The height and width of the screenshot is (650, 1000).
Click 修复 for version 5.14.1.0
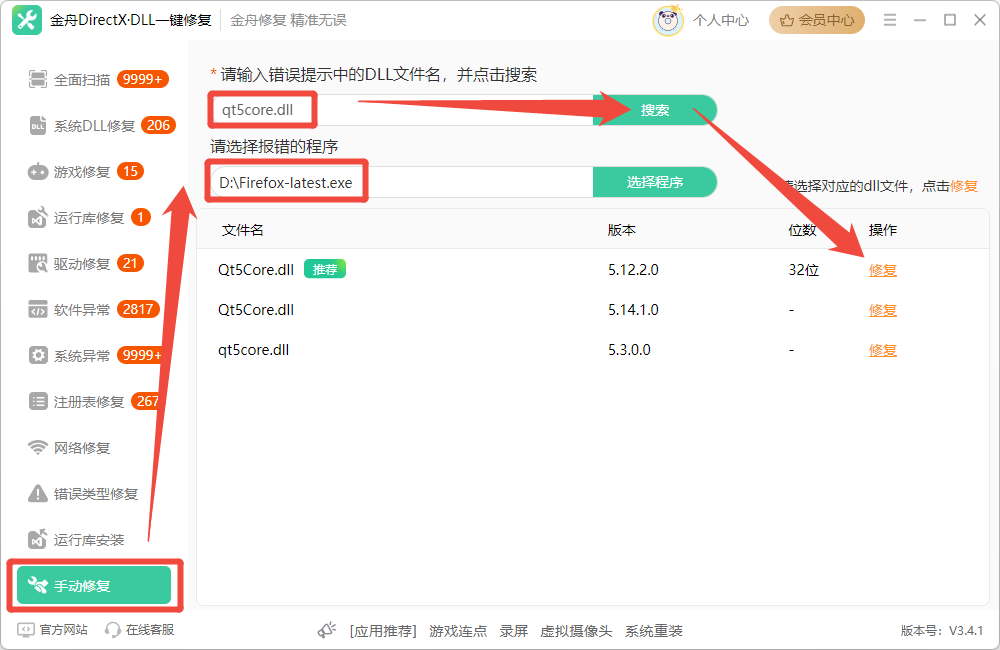pyautogui.click(x=882, y=310)
